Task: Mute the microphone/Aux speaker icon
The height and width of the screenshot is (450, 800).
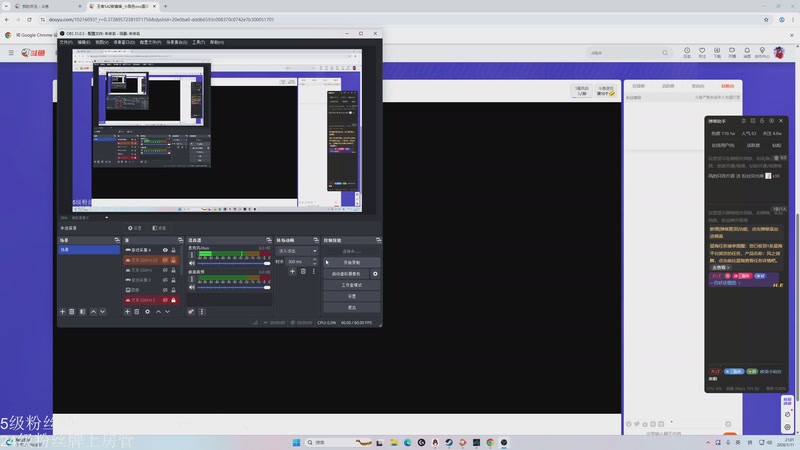Action: click(192, 263)
